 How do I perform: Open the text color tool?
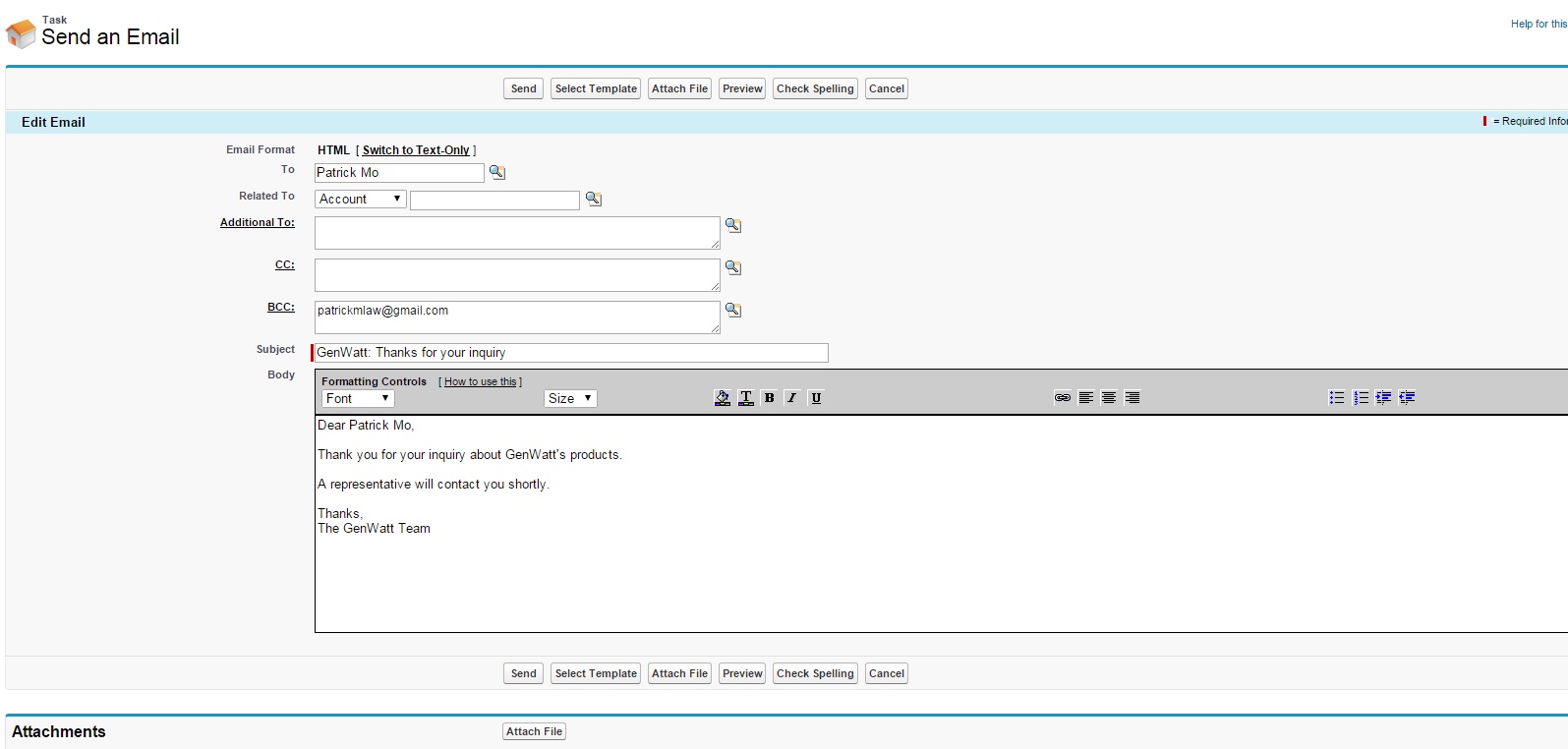pyautogui.click(x=746, y=398)
